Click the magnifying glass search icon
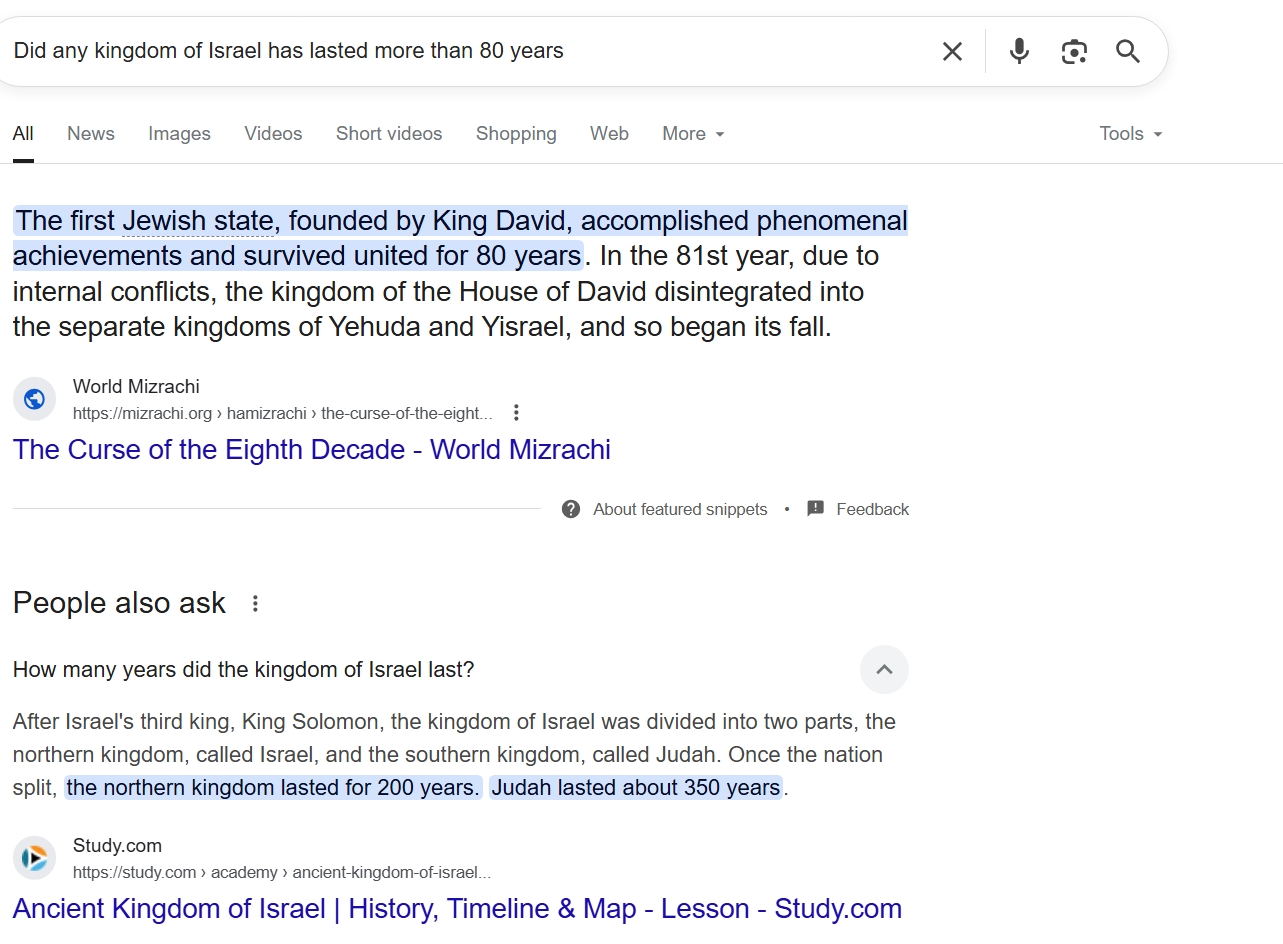This screenshot has height=944, width=1283. [1128, 51]
